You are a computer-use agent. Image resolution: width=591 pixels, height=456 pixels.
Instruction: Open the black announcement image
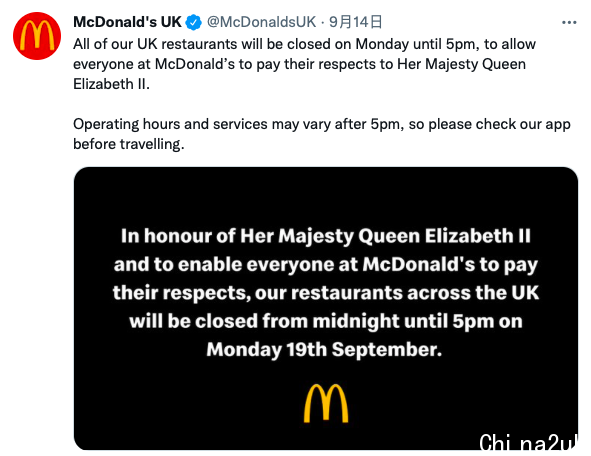(x=326, y=308)
